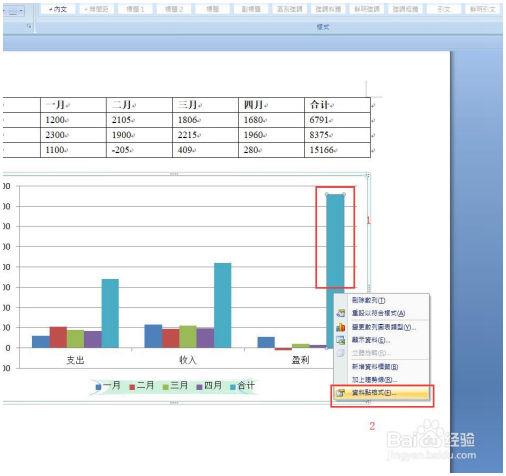Apply the 內文 style
Image resolution: width=506 pixels, height=476 pixels.
pos(58,9)
